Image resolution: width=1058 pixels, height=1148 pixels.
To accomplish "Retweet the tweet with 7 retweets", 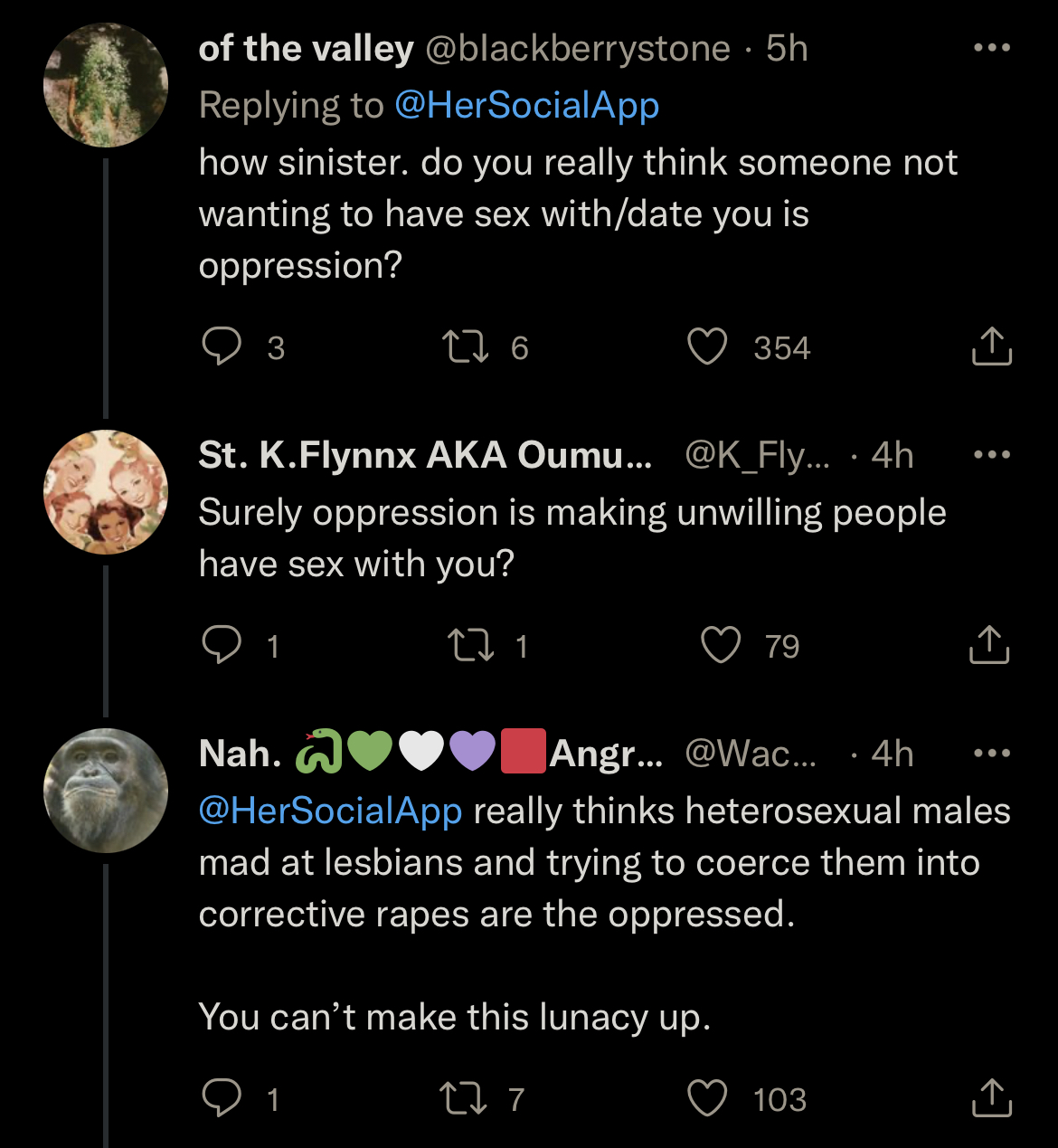I will coord(462,1098).
